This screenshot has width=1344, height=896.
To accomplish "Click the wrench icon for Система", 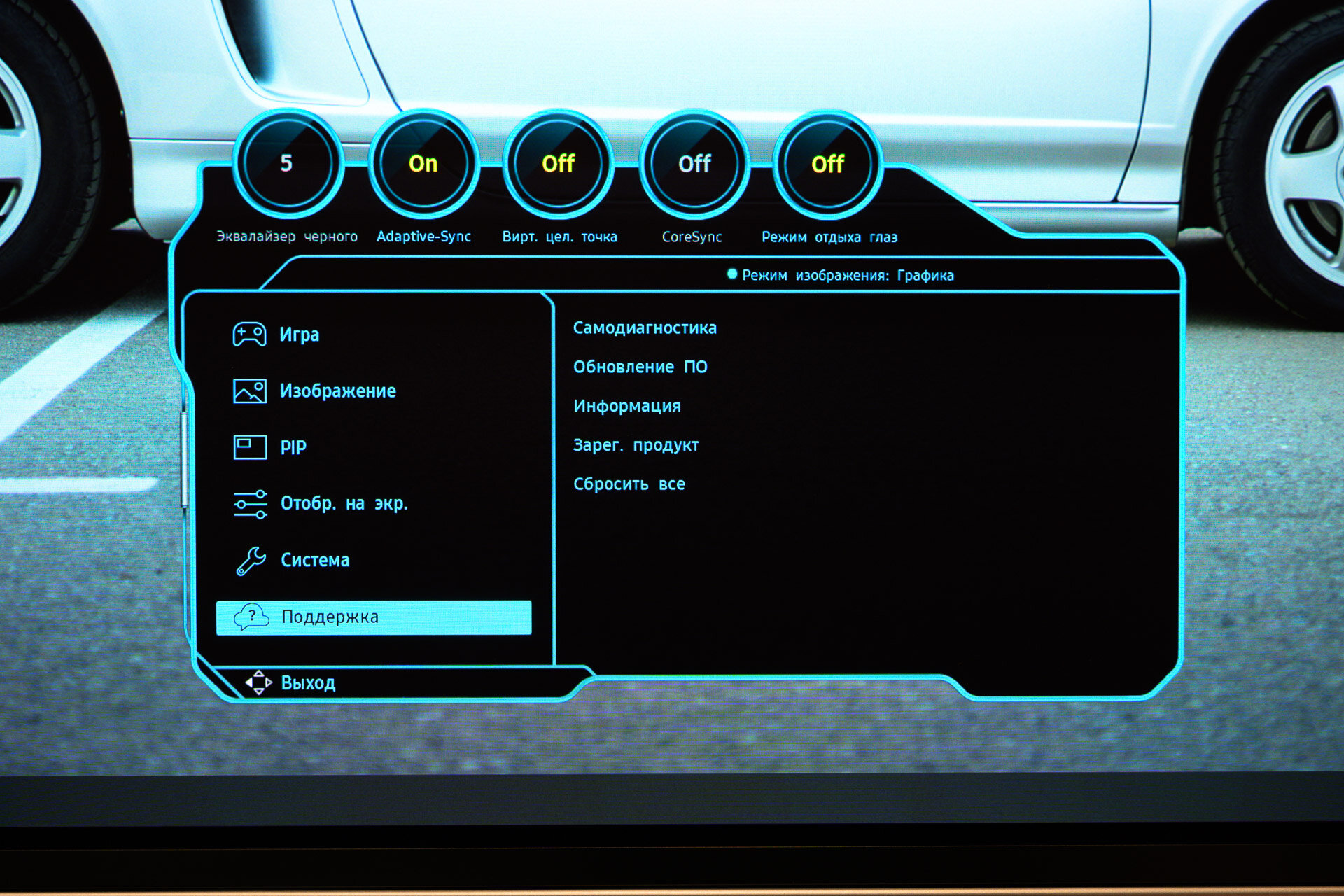I will (250, 561).
